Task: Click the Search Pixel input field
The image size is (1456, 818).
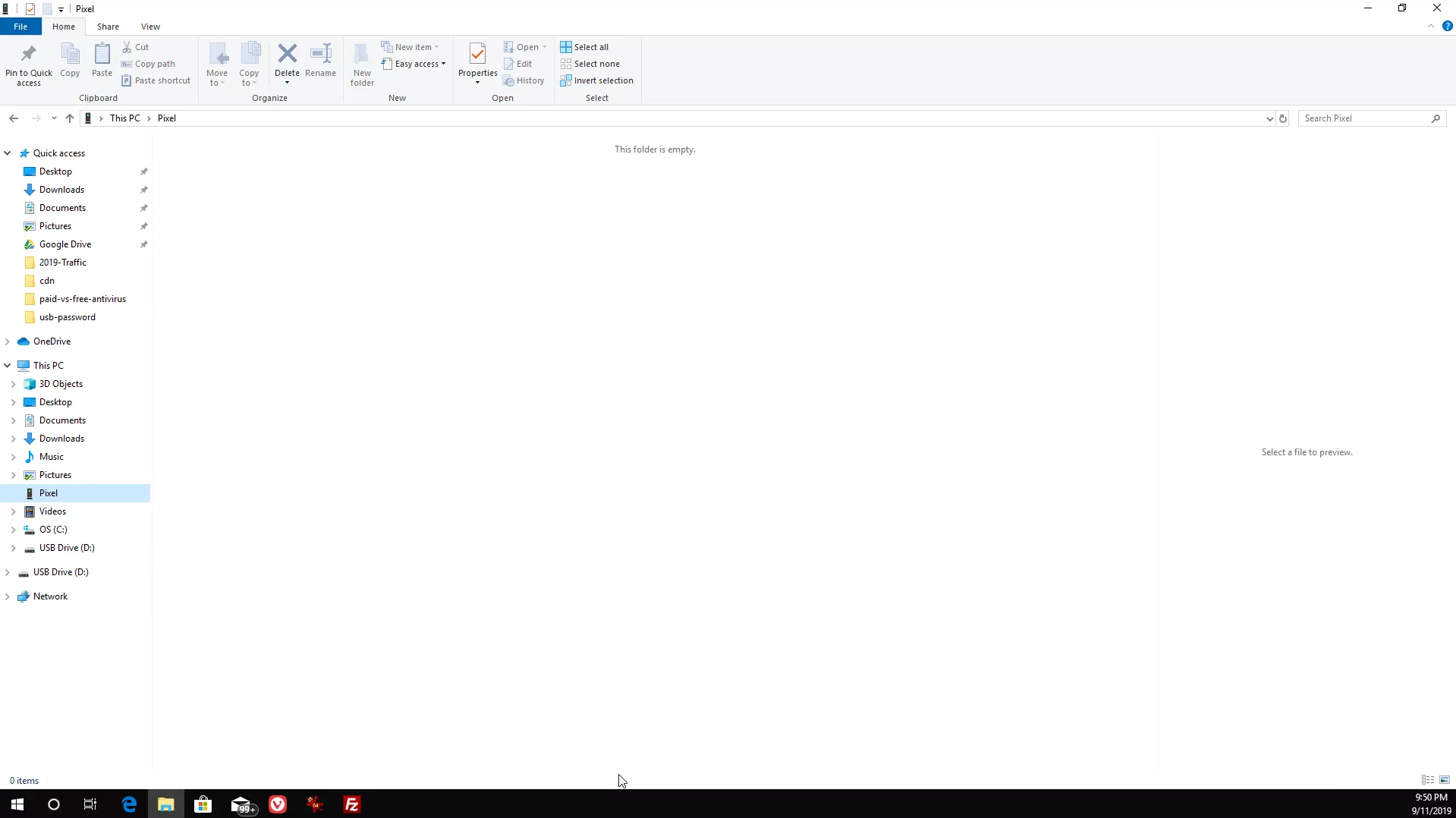Action: click(1365, 118)
